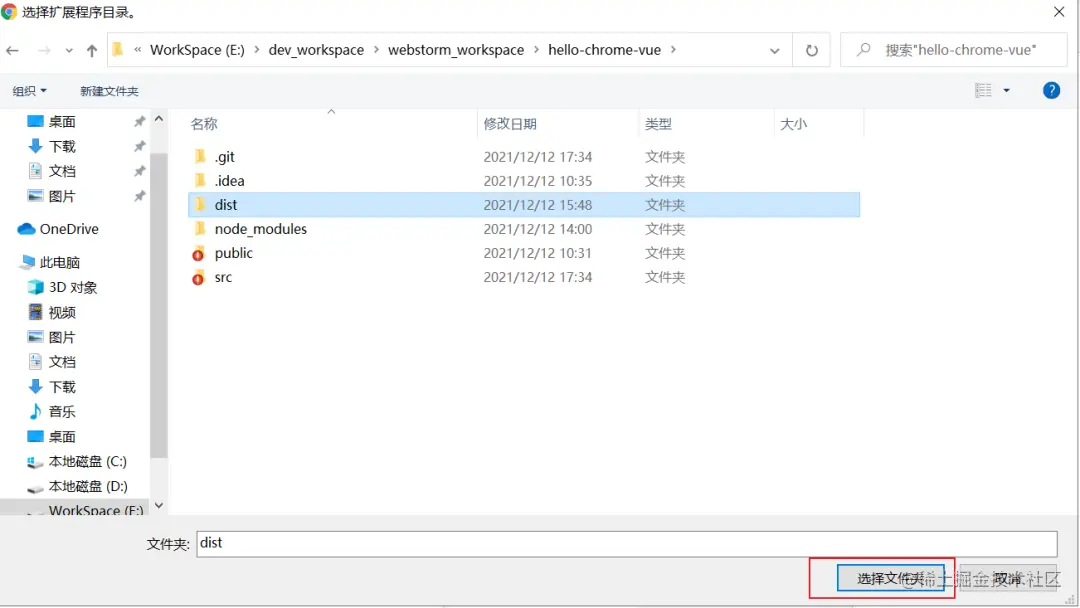Screen dimensions: 1080x608
Task: Click dev_workspace breadcrumb segment
Action: tap(316, 50)
